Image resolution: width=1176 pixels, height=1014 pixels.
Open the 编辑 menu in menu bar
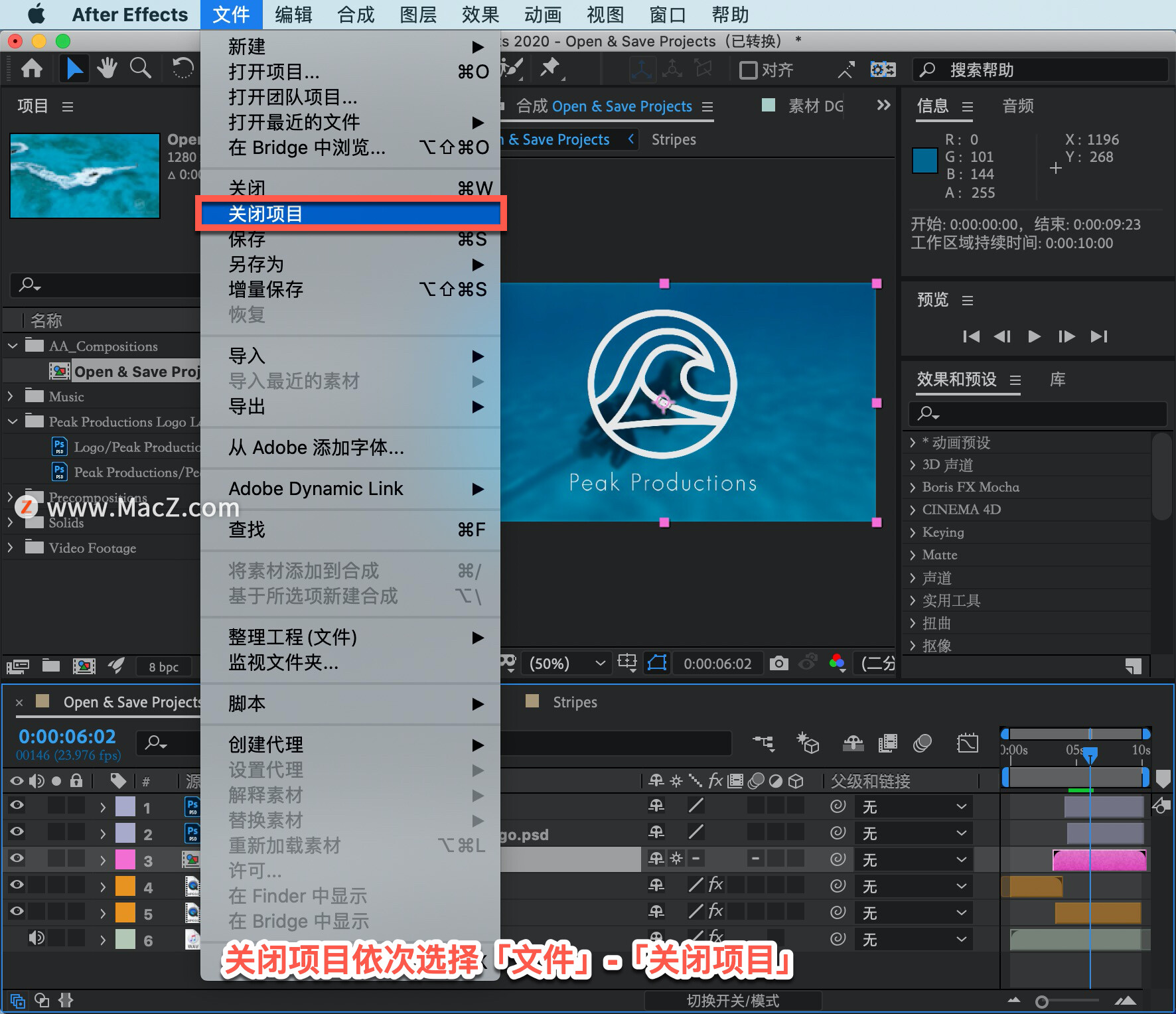click(294, 15)
